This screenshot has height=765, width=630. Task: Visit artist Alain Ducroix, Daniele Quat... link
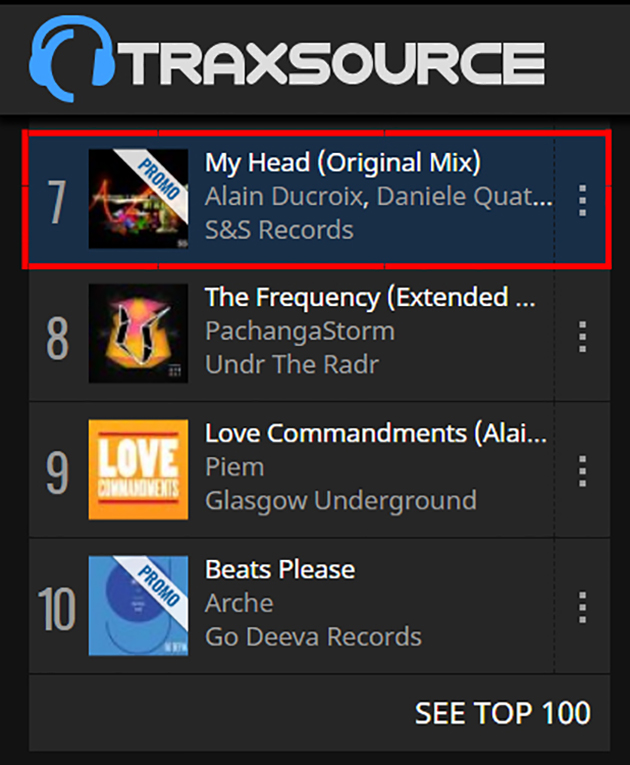(x=379, y=197)
